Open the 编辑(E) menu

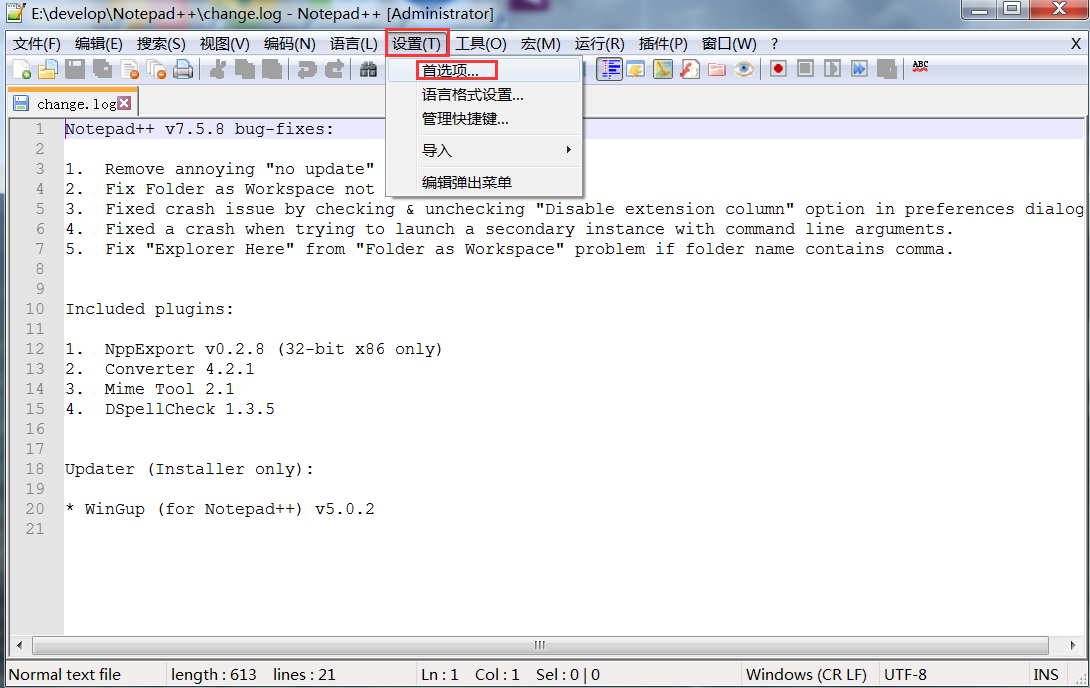pos(99,44)
